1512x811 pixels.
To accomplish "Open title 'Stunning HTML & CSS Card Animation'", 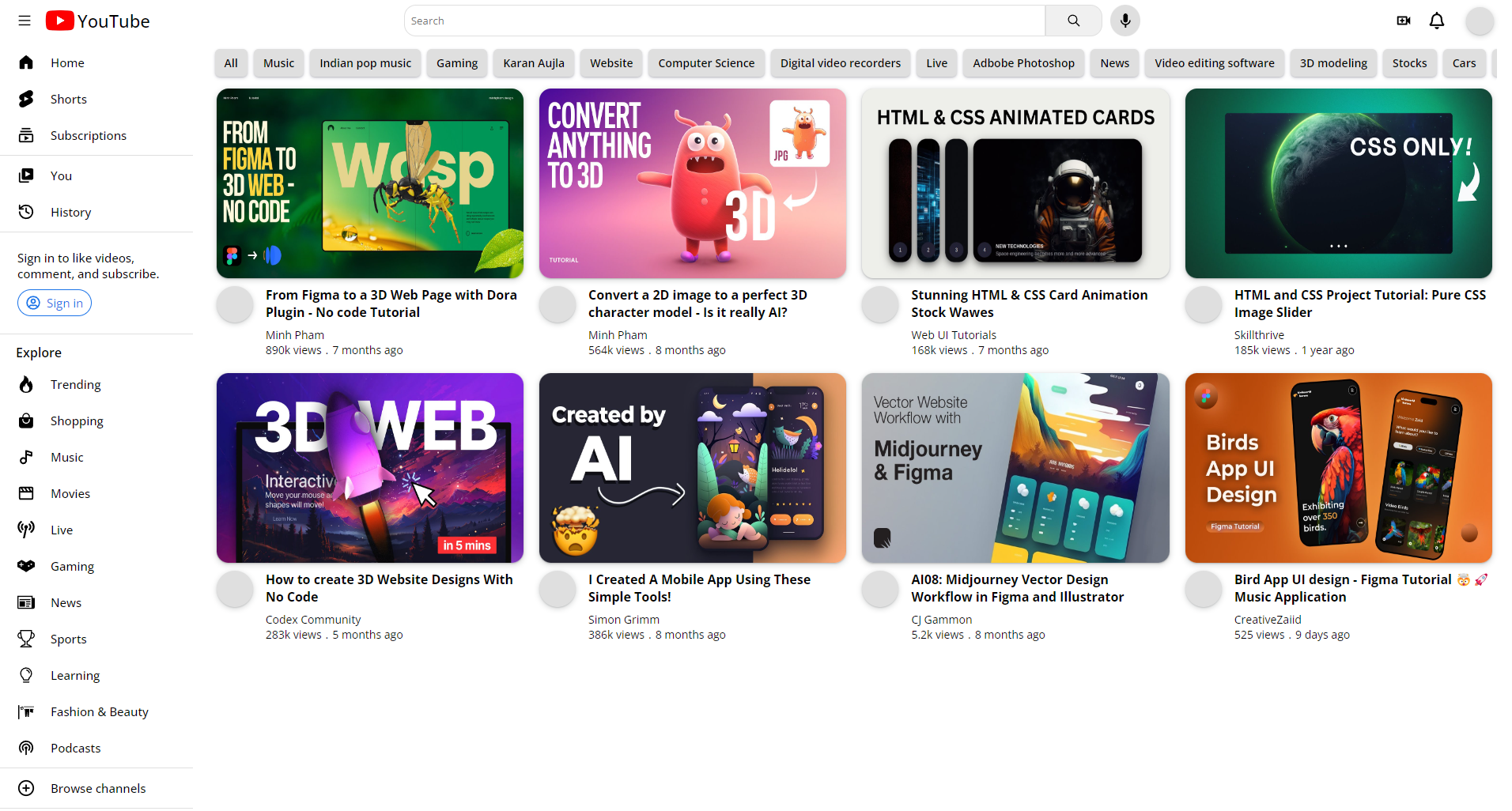I will 1029,304.
